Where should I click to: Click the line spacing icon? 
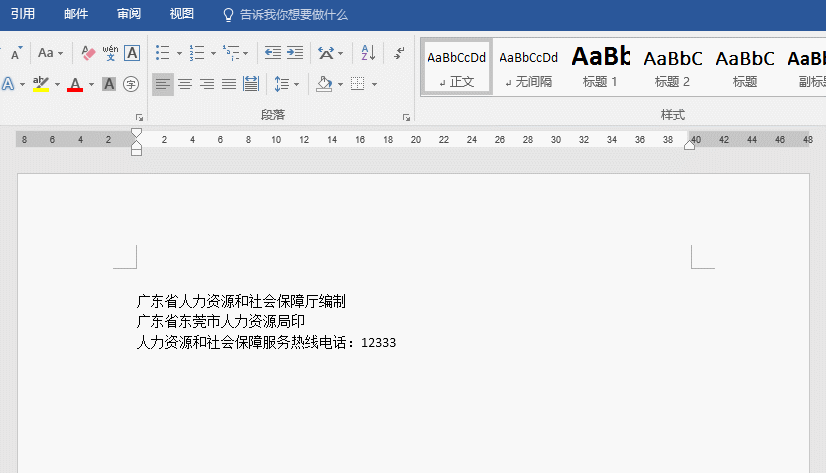[282, 84]
